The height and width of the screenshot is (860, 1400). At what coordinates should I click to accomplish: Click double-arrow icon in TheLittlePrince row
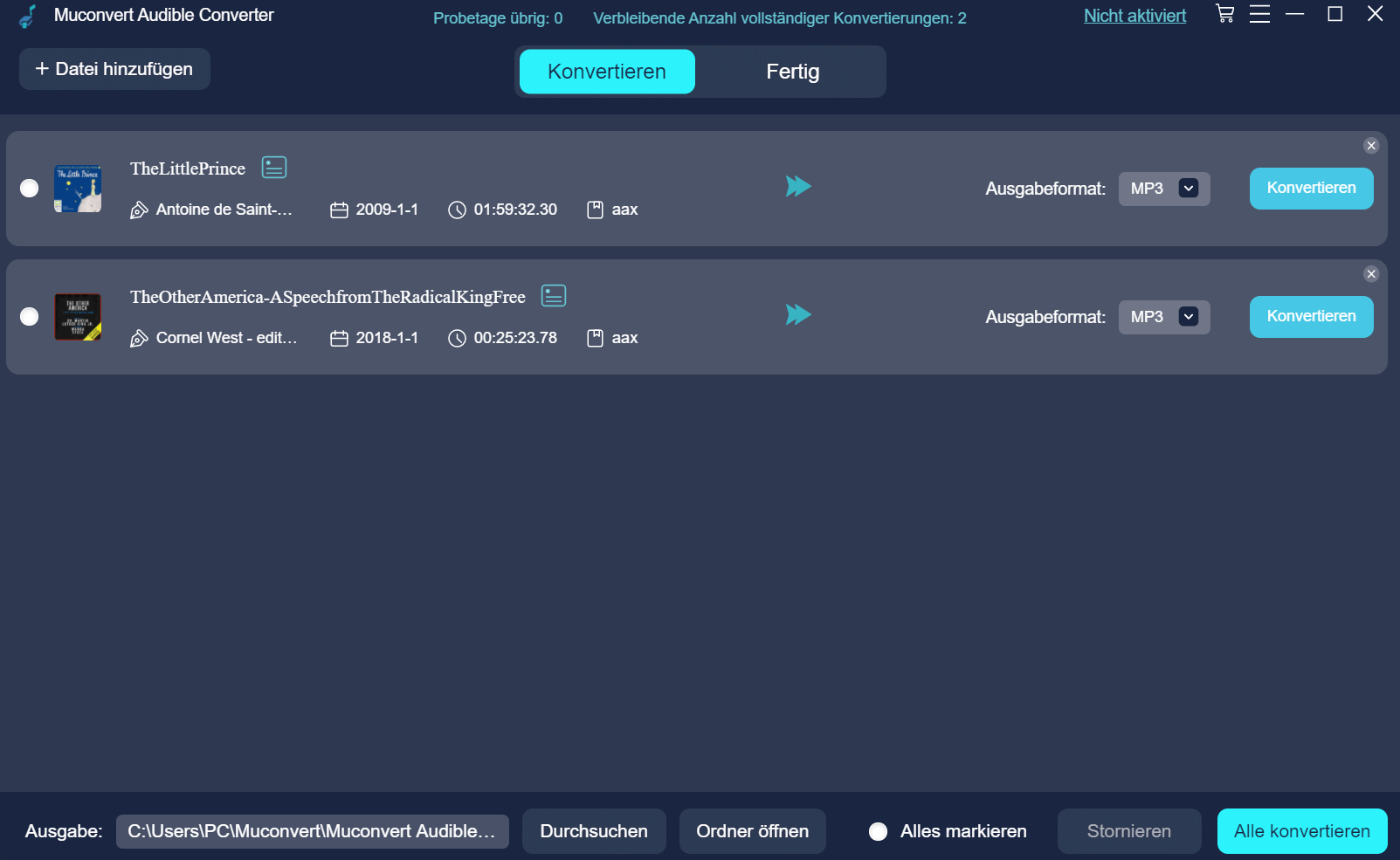tap(798, 186)
